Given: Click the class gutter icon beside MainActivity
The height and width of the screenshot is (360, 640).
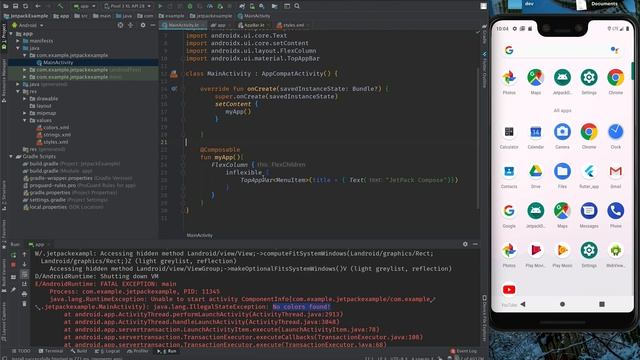Looking at the screenshot, I should [174, 74].
